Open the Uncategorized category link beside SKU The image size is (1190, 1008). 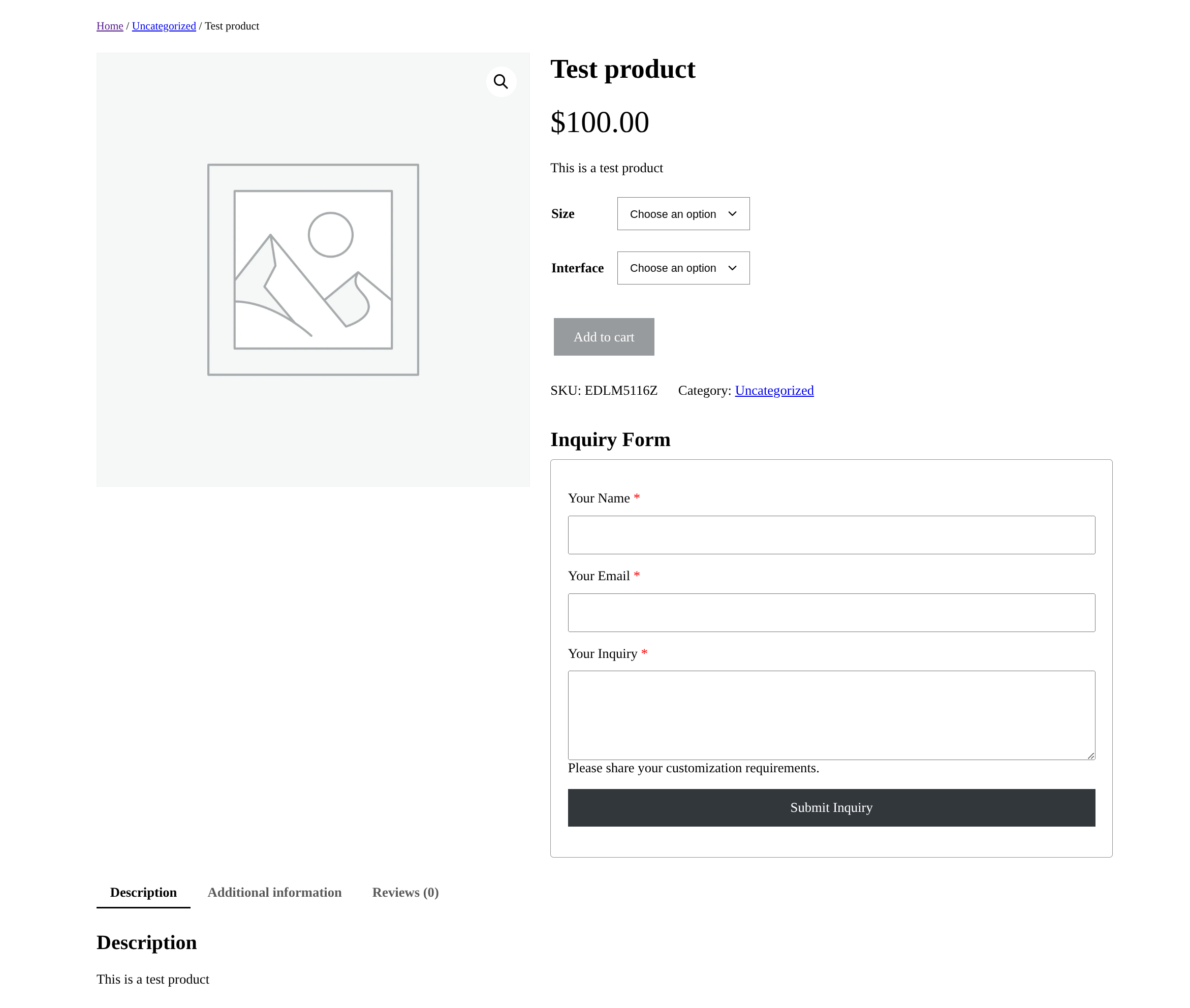pos(774,390)
